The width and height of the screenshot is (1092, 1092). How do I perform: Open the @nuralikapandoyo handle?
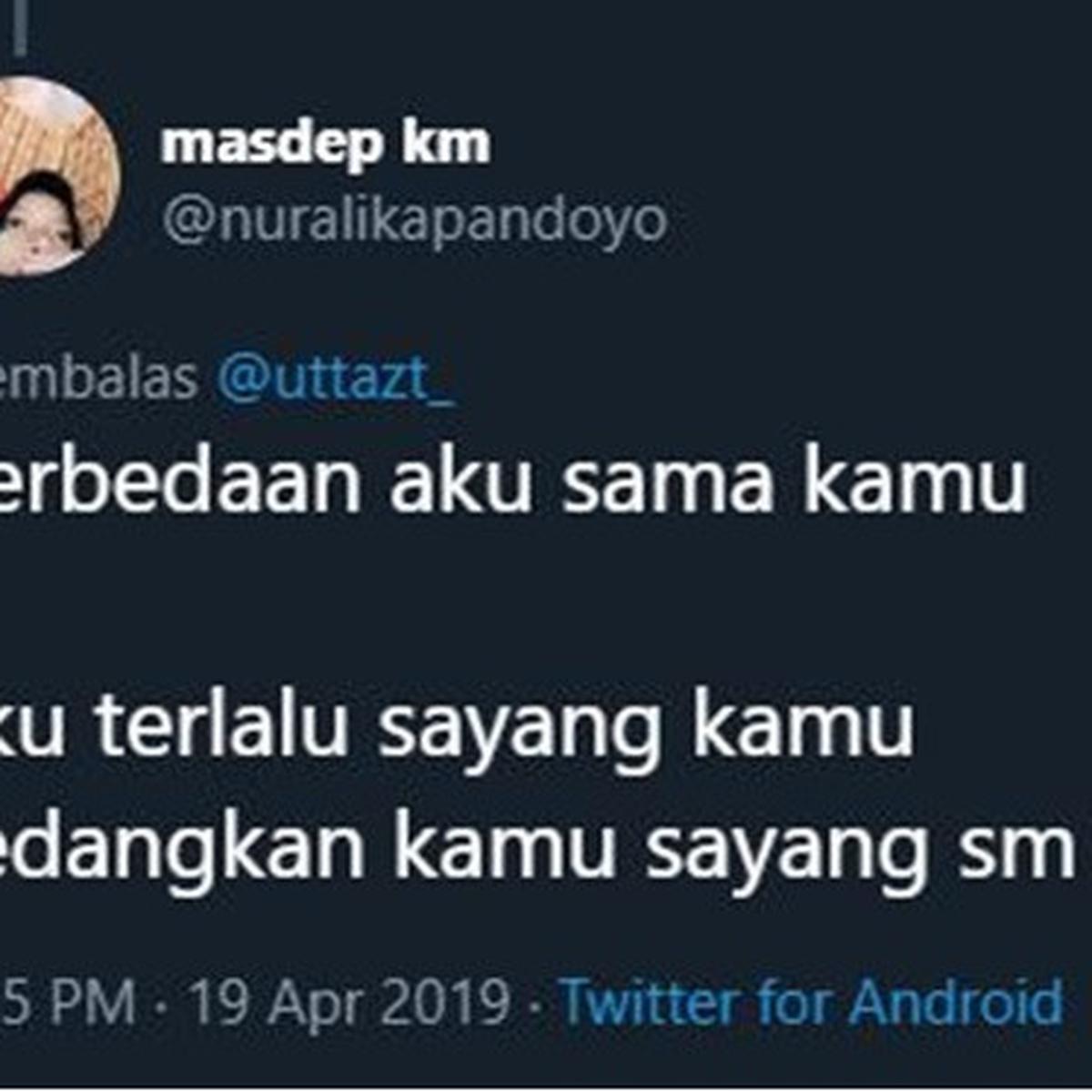click(x=415, y=220)
